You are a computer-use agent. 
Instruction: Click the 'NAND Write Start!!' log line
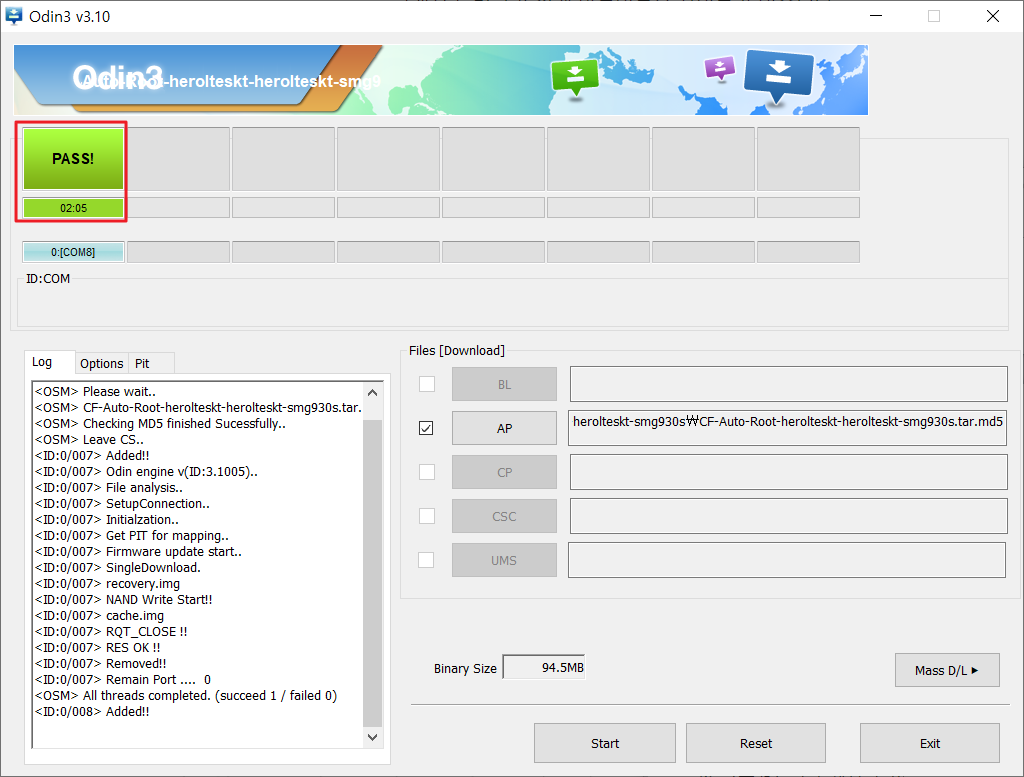(123, 599)
